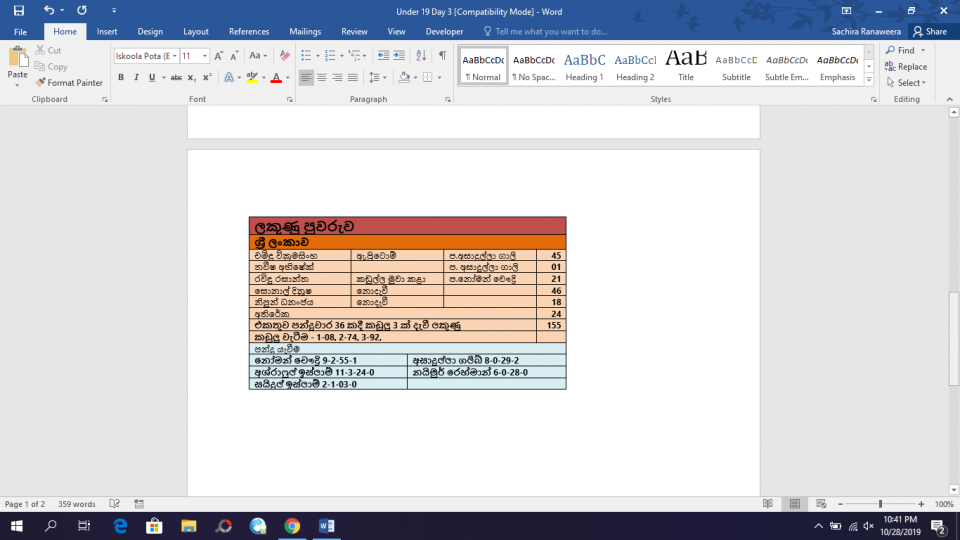
Task: Open the Mailings ribbon tab
Action: (305, 32)
